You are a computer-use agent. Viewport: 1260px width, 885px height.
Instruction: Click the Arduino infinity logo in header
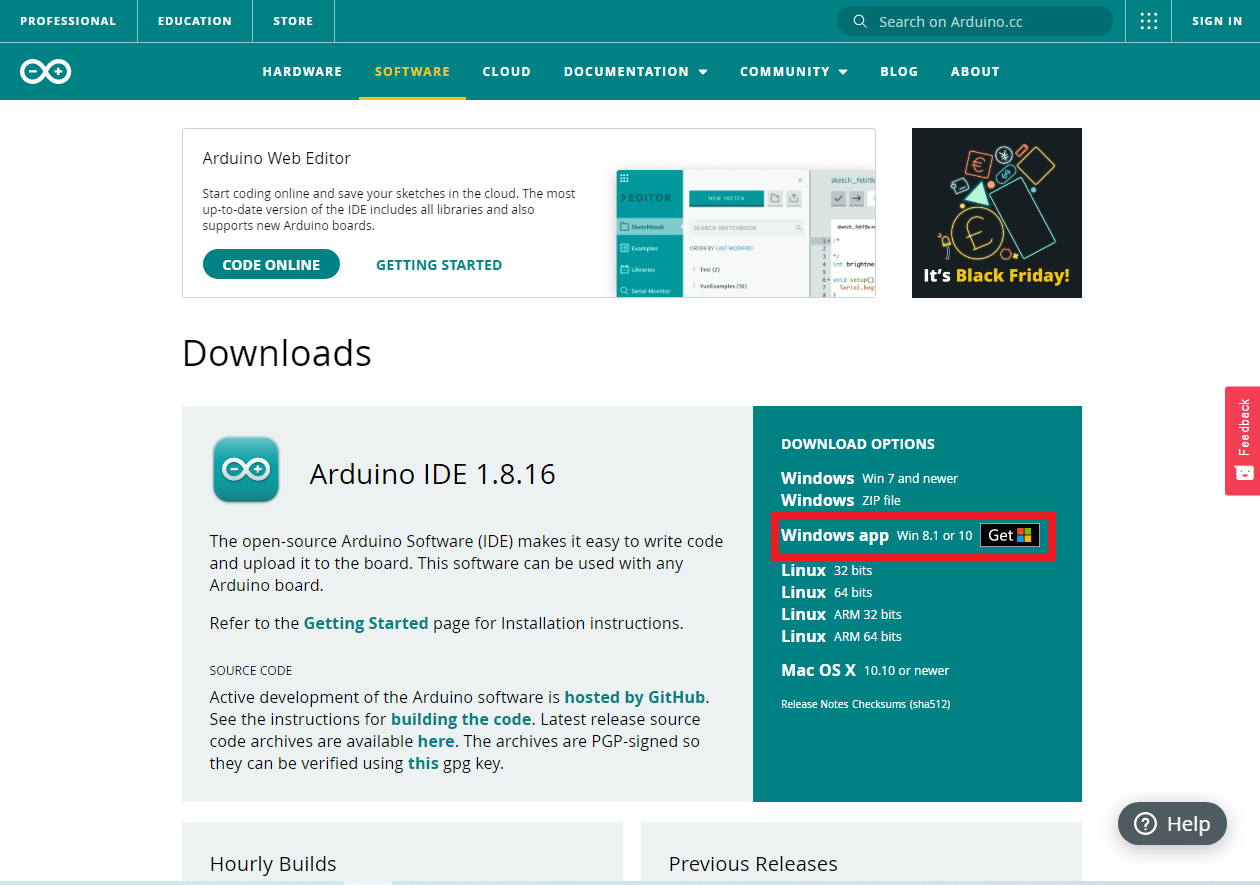(x=46, y=71)
